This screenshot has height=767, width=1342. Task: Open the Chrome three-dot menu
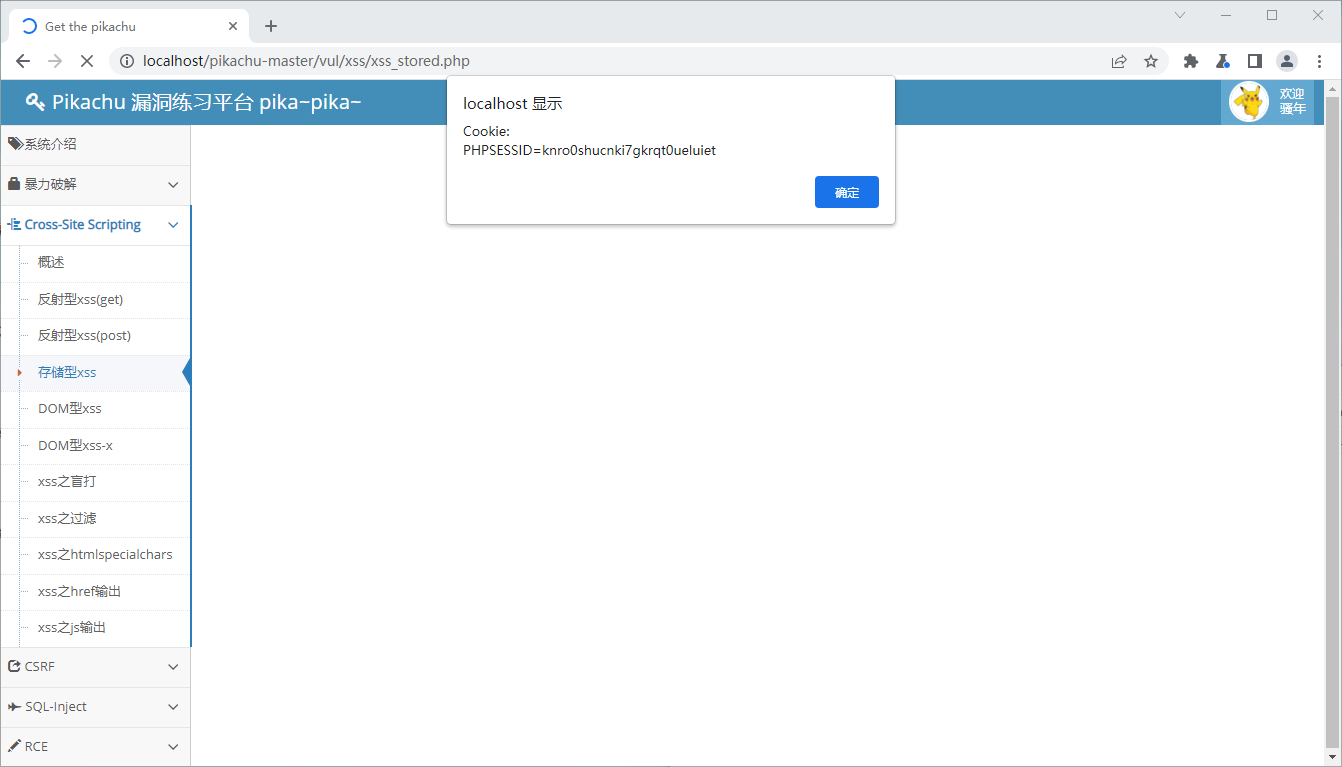pyautogui.click(x=1319, y=61)
